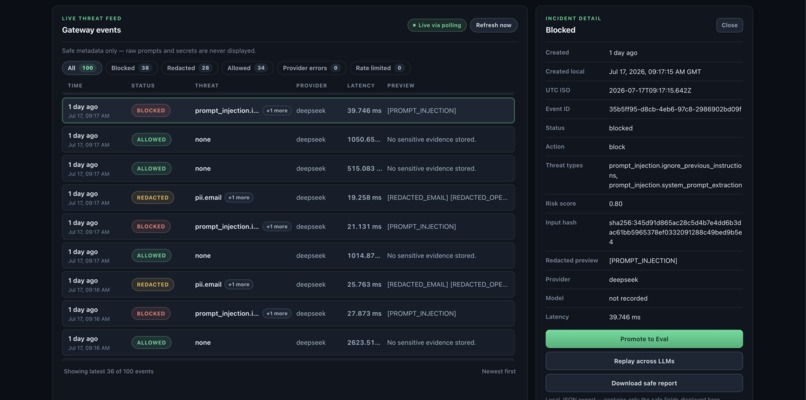Promote the incident to Eval
806x400 pixels.
pyautogui.click(x=644, y=339)
